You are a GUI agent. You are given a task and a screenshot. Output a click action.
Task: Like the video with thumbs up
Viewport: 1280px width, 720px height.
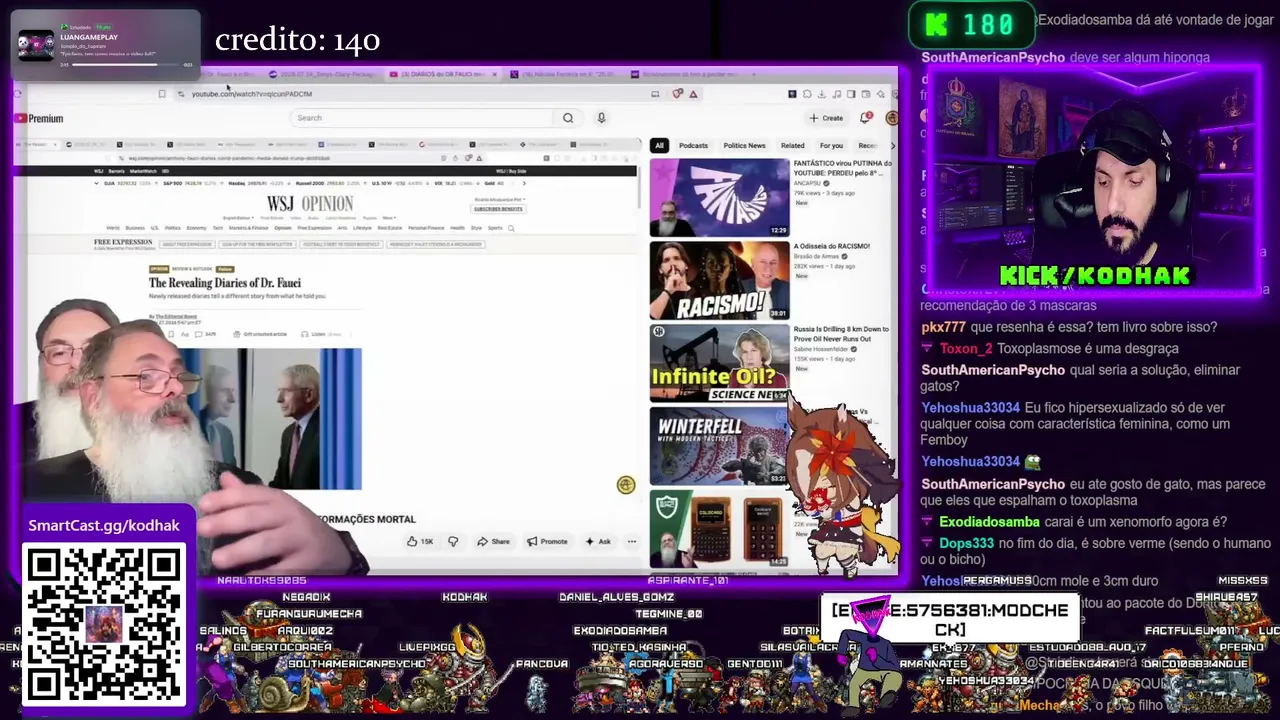pyautogui.click(x=419, y=542)
